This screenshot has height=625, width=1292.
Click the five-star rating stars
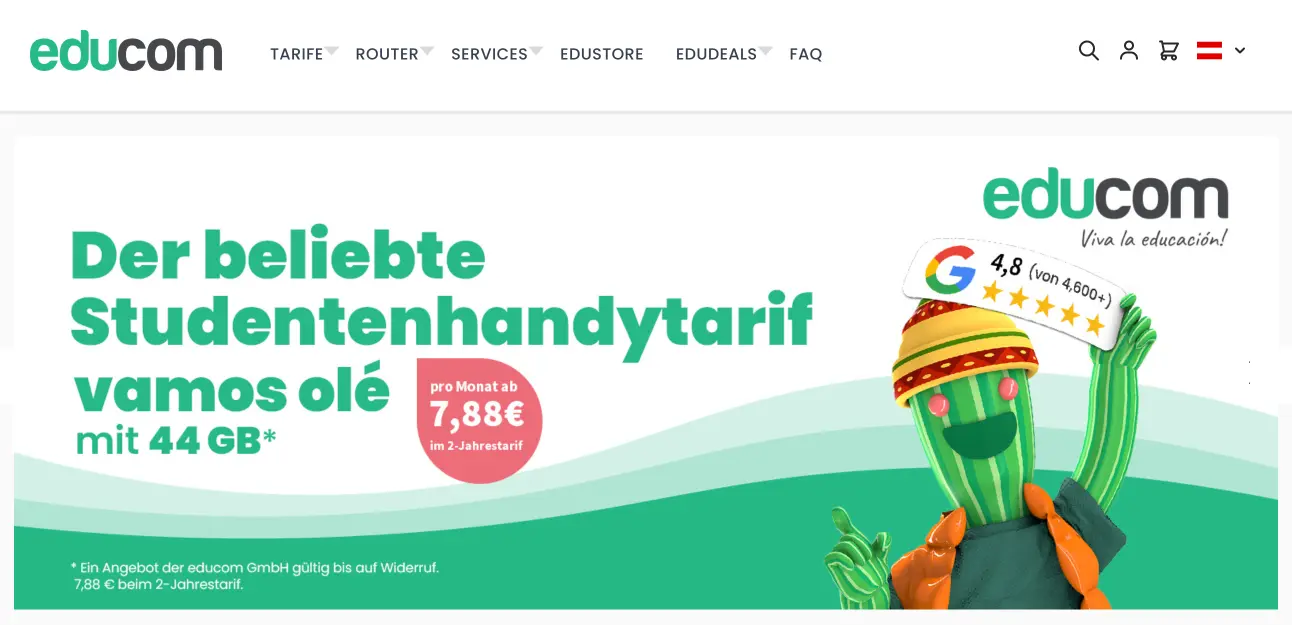[x=1042, y=307]
